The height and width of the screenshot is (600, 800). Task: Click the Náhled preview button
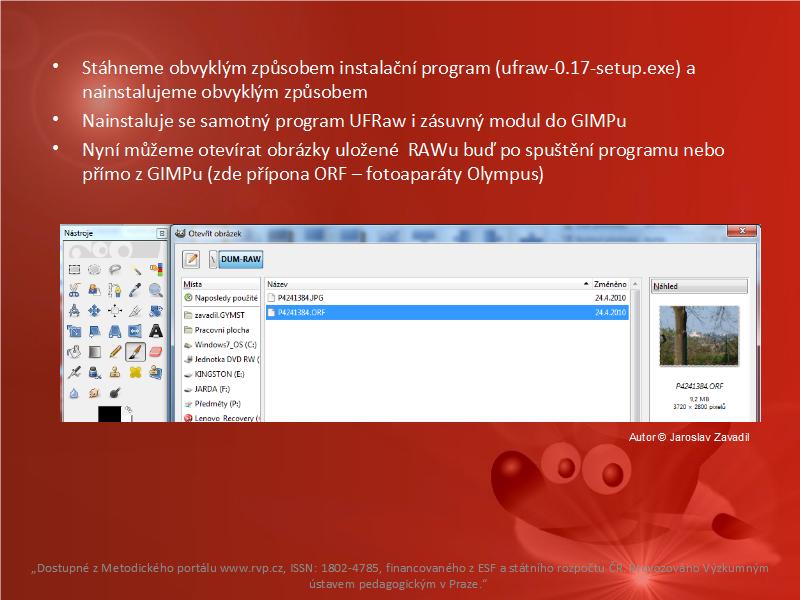pyautogui.click(x=699, y=286)
